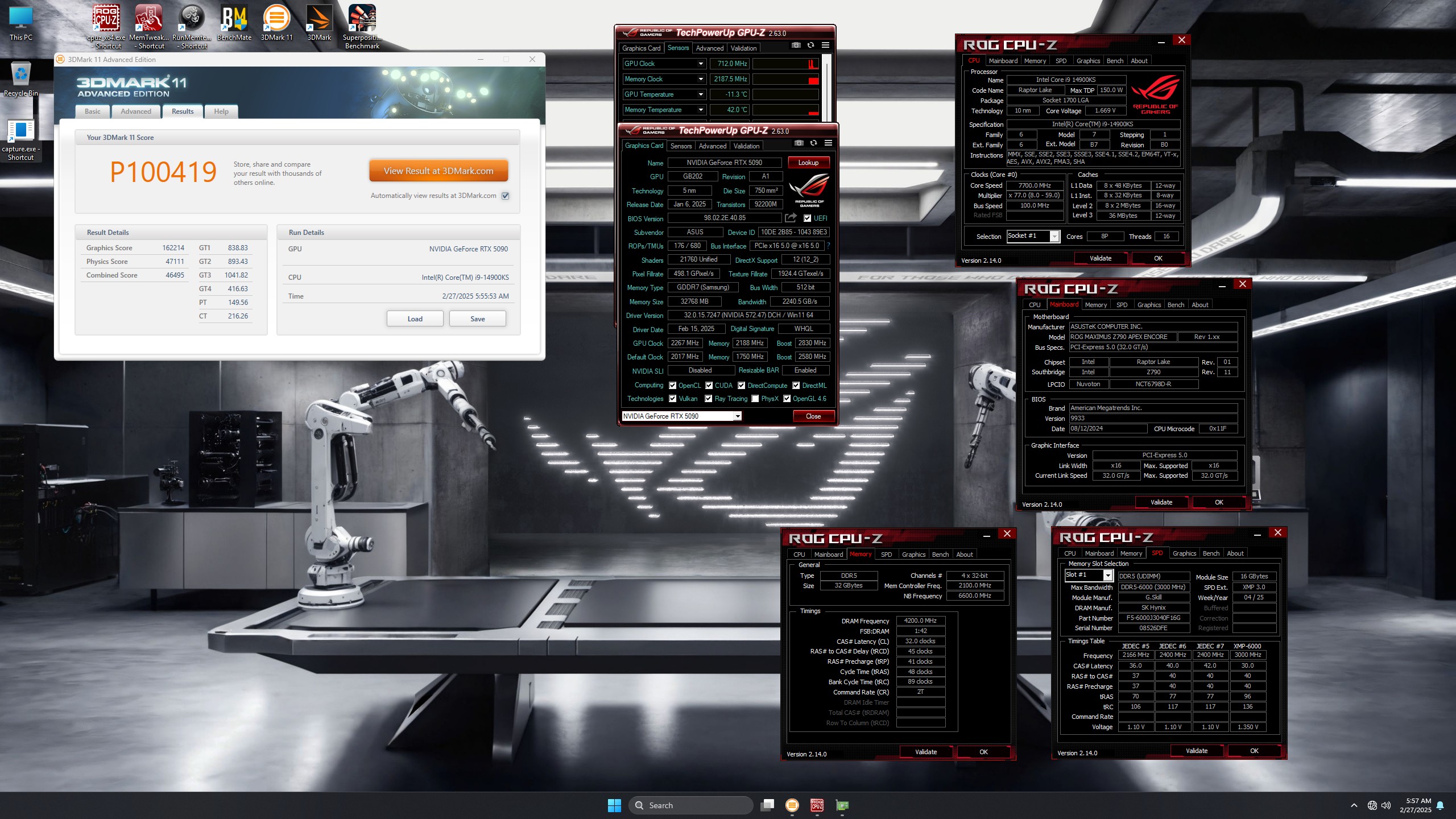Toggle Ray Tracing checkbox in GPU-Z
The height and width of the screenshot is (819, 1456).
click(709, 399)
